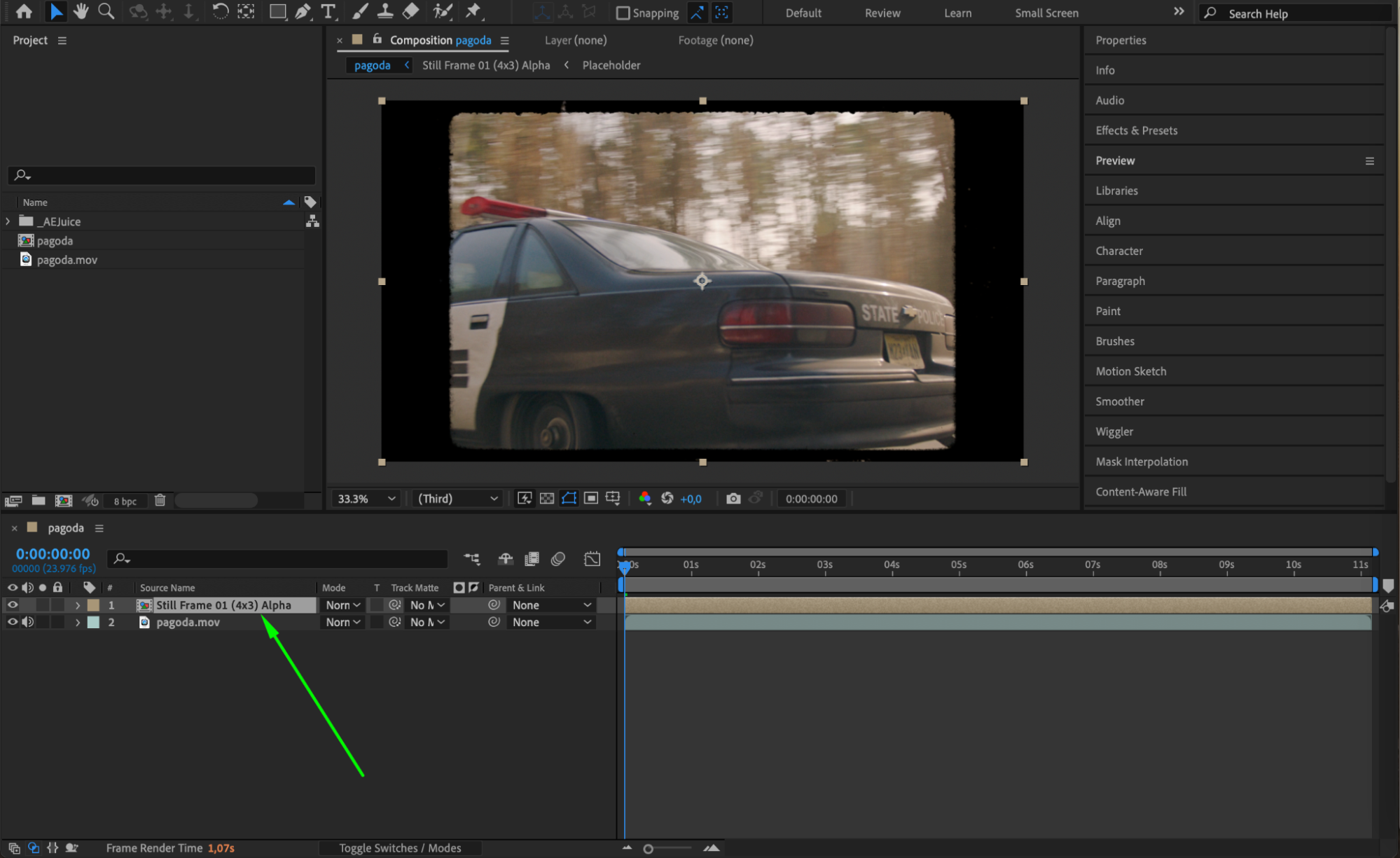Click current timecode 0:00:00:00 in timeline

click(53, 554)
